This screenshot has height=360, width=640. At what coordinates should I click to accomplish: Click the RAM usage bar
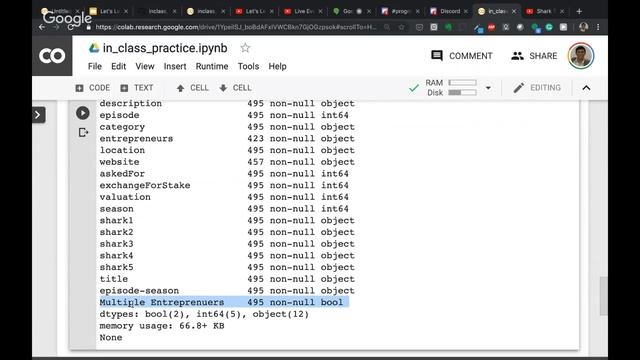[462, 82]
